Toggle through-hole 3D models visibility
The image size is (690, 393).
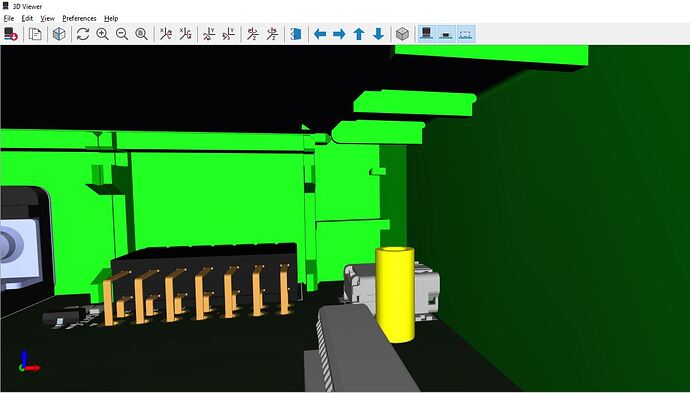coord(426,34)
